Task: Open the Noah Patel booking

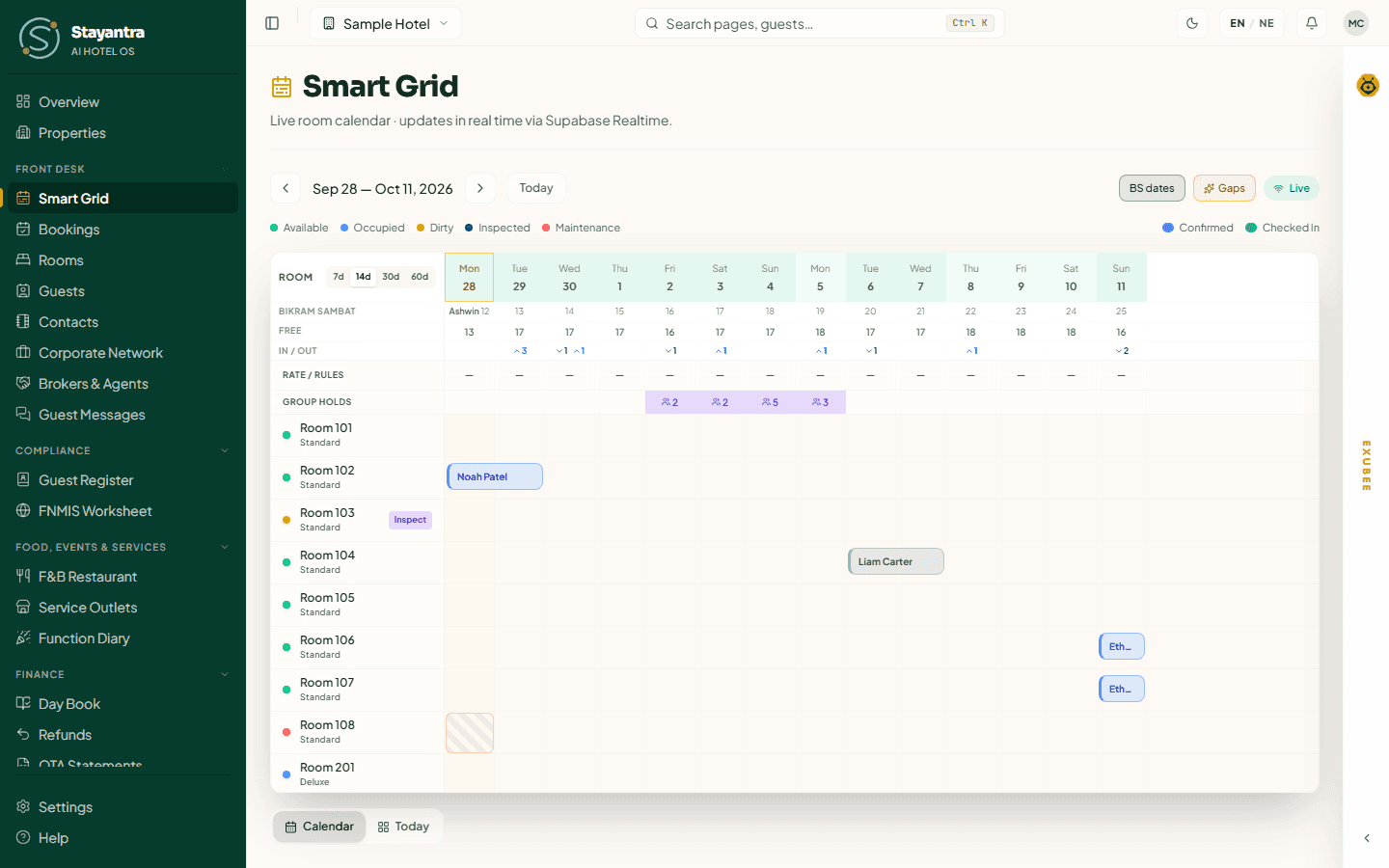Action: point(495,476)
